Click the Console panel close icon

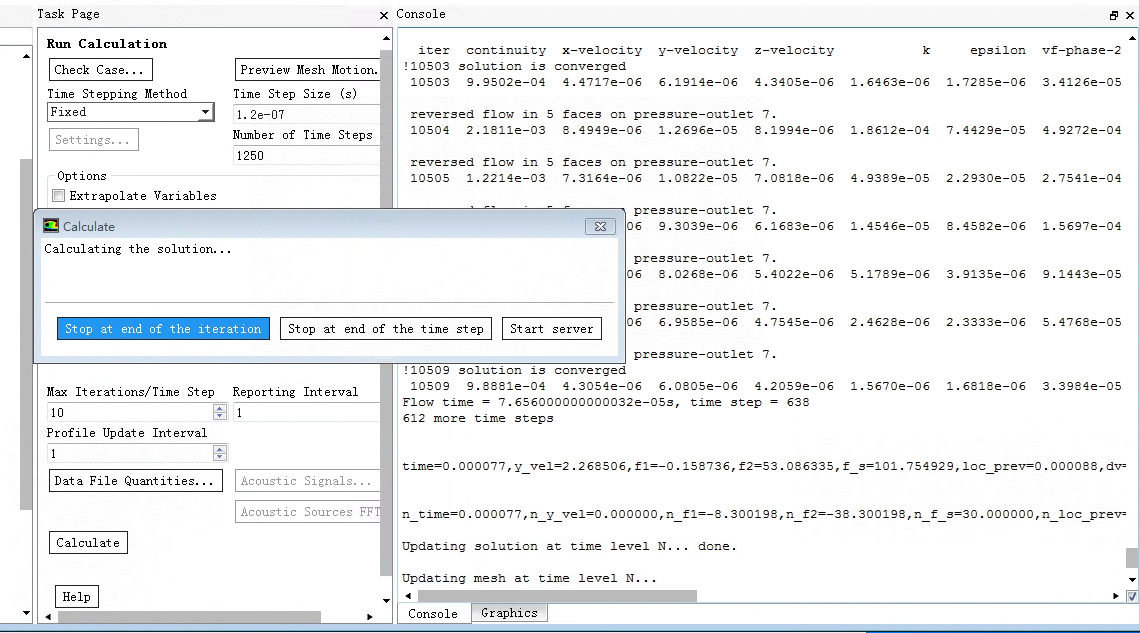point(1130,15)
